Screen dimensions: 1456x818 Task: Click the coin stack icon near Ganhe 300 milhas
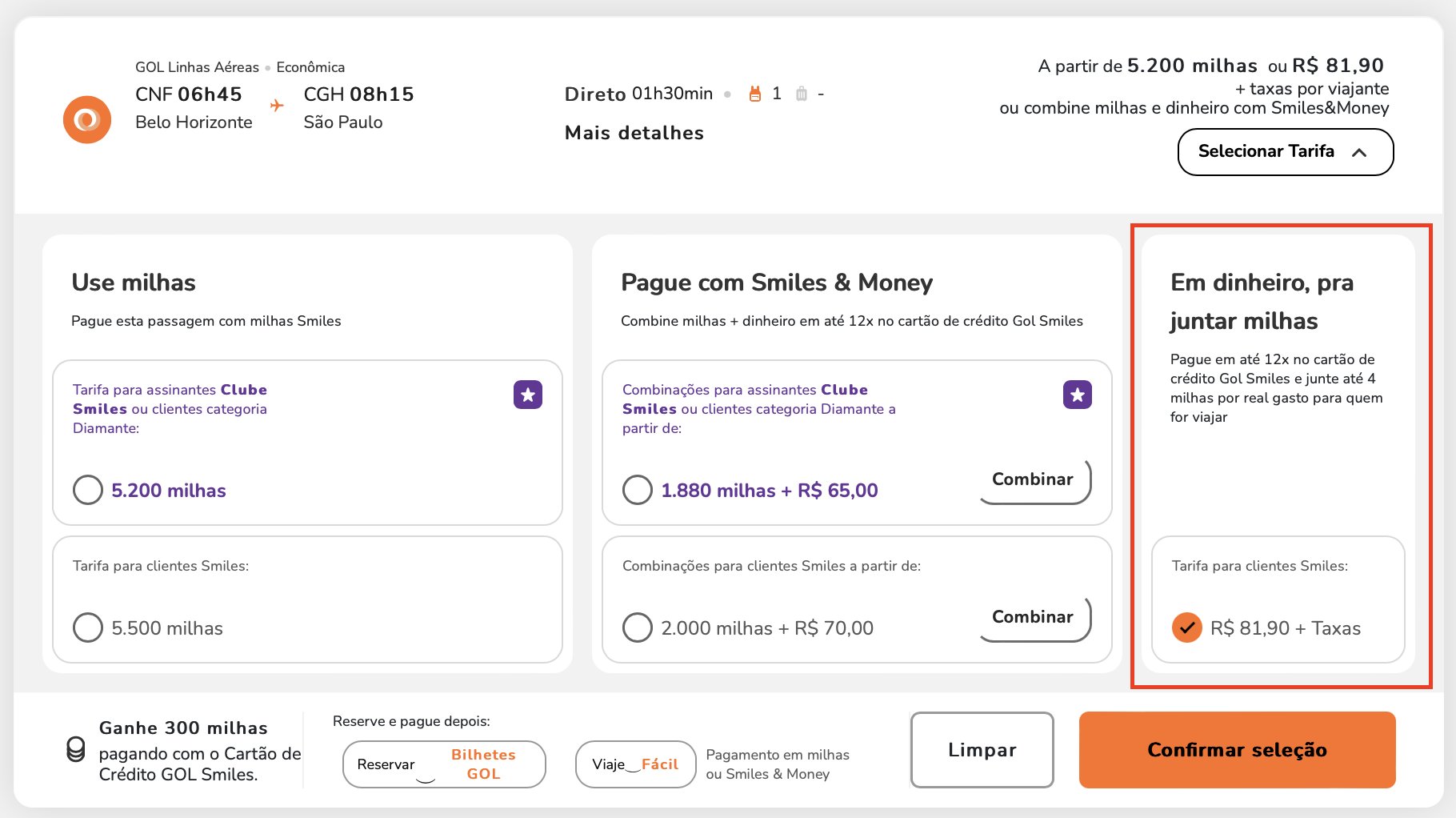(x=76, y=750)
